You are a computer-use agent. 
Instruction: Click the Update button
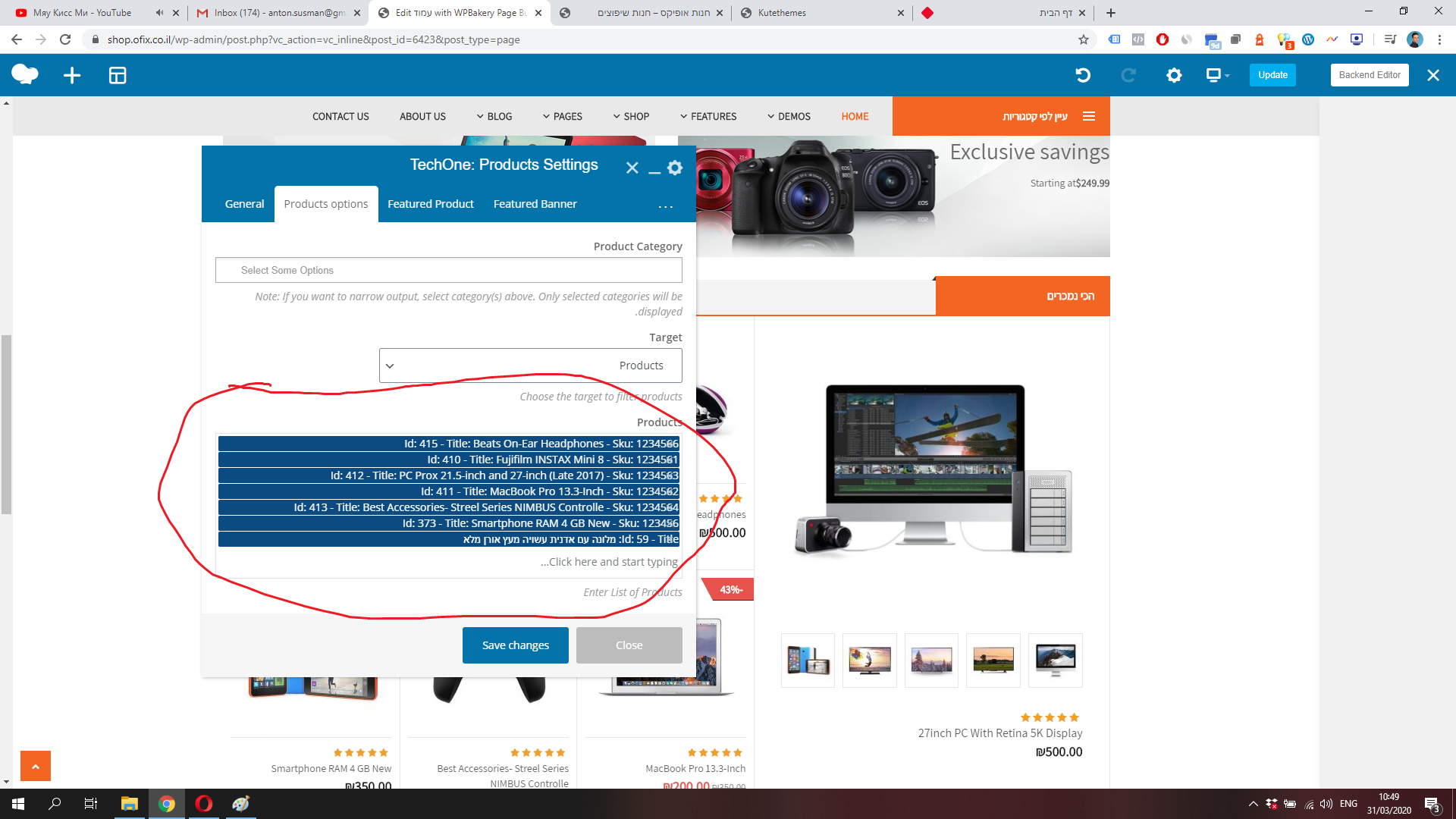click(1272, 75)
